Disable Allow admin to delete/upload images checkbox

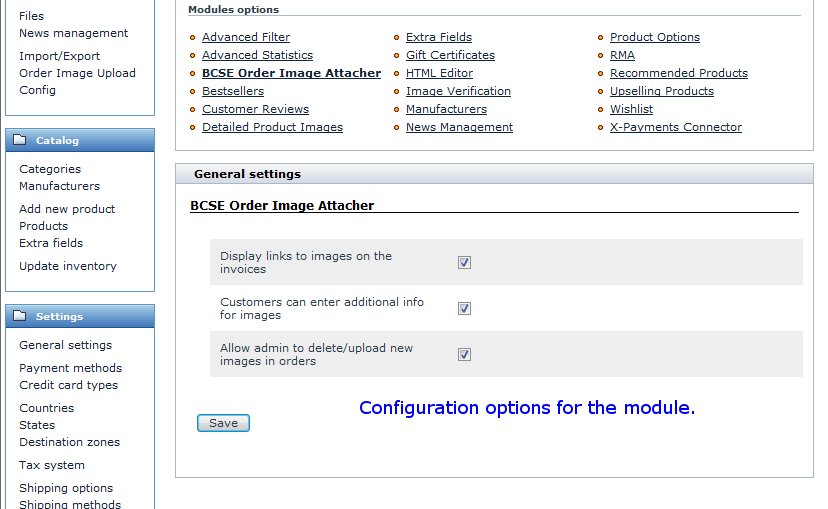(x=464, y=354)
